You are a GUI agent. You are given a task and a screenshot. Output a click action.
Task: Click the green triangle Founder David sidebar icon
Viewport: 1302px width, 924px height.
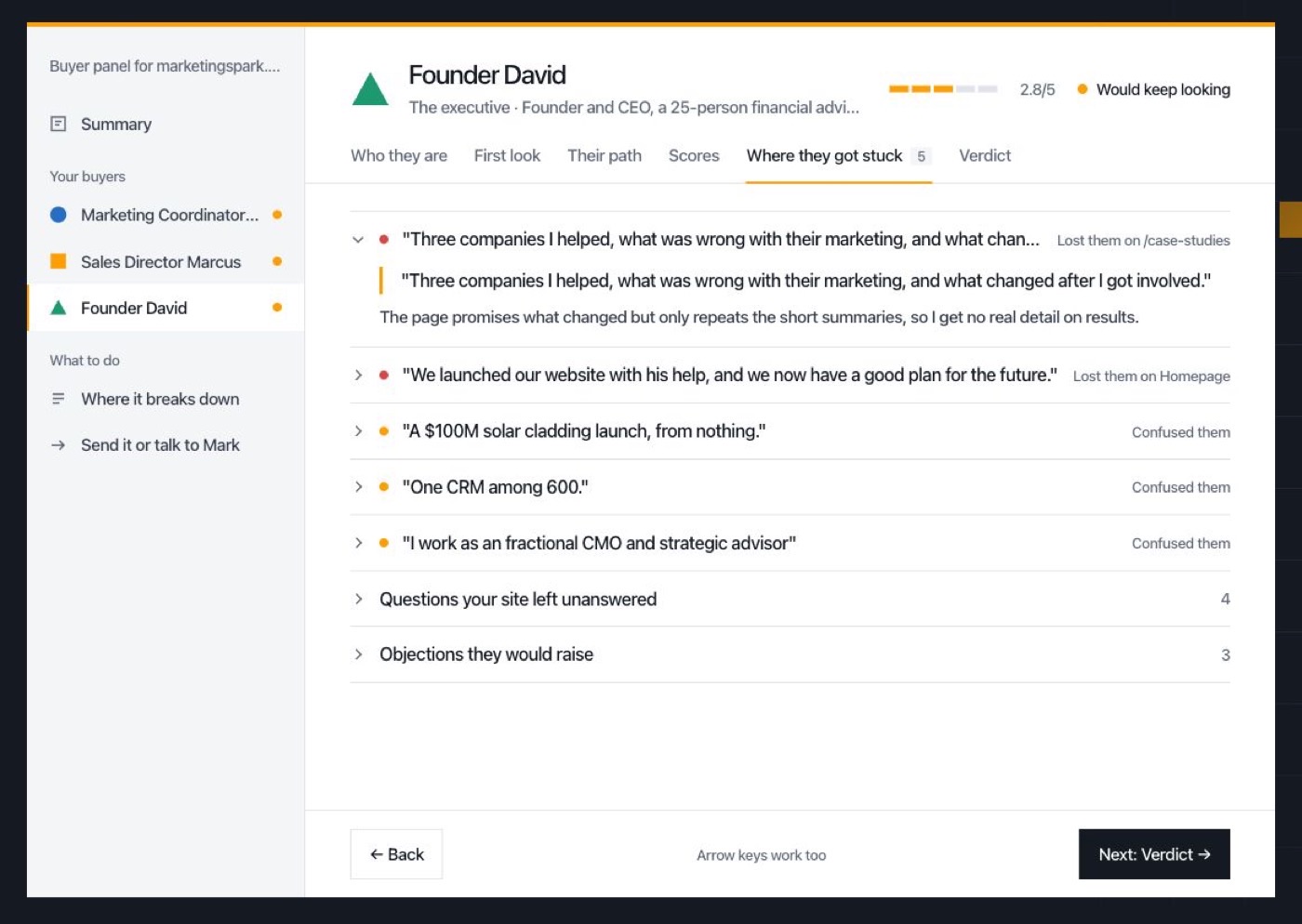pyautogui.click(x=58, y=308)
